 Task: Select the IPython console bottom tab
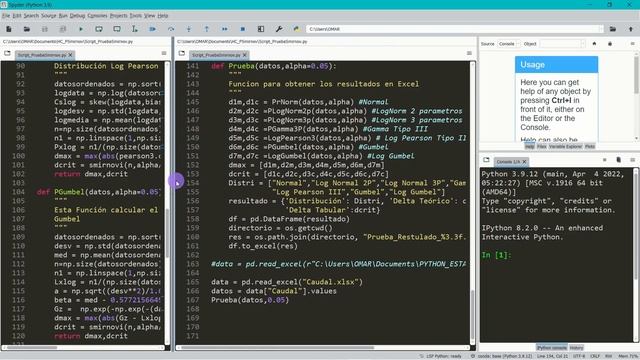point(551,348)
